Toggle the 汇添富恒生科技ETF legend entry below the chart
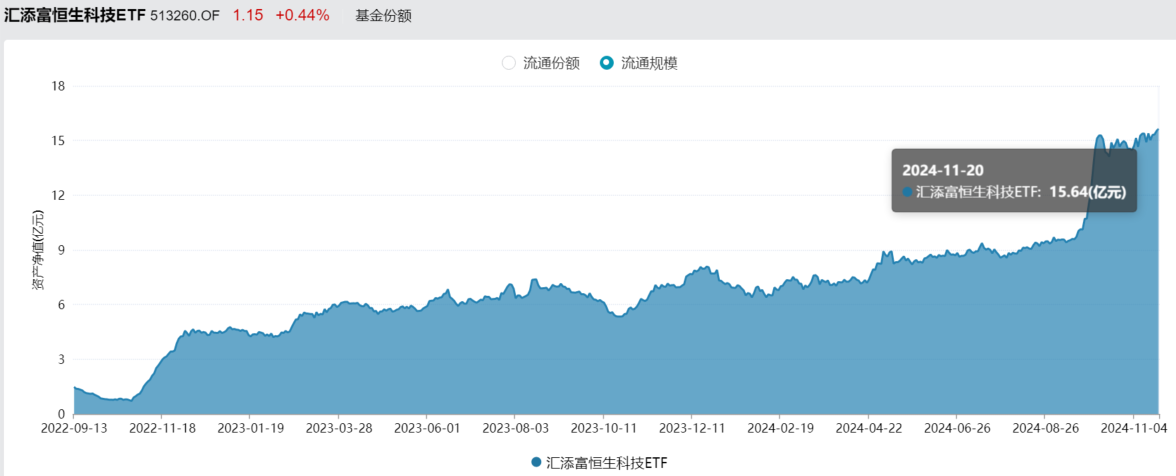This screenshot has height=476, width=1176. pyautogui.click(x=598, y=462)
